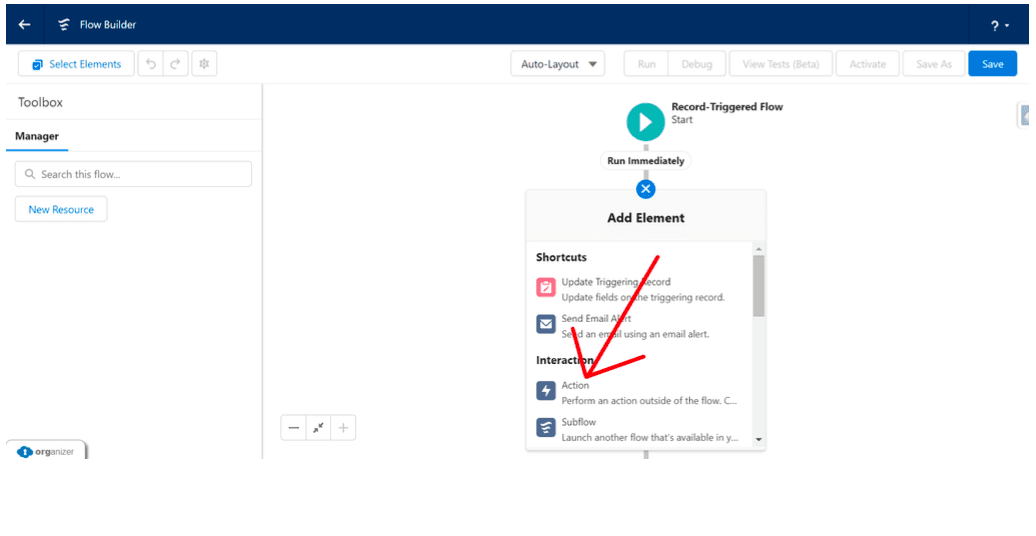Click the green Start play icon
The image size is (1036, 536).
(645, 122)
